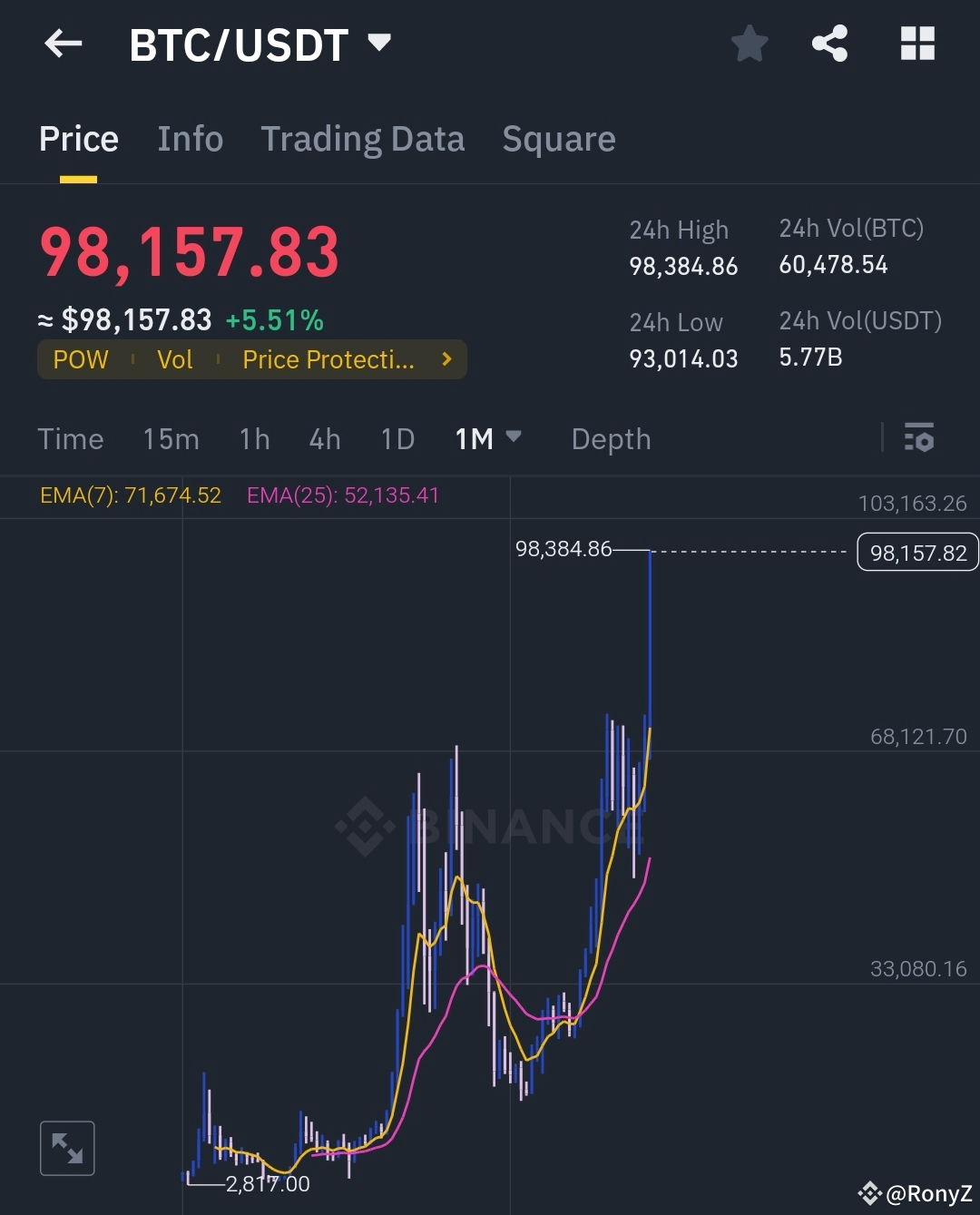Expand the Price Protection chip chevron

tap(446, 359)
